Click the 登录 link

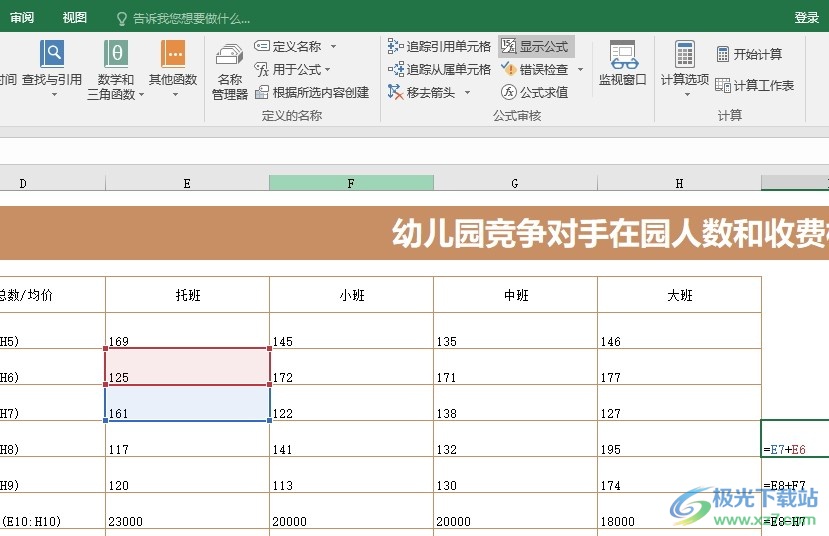[806, 18]
